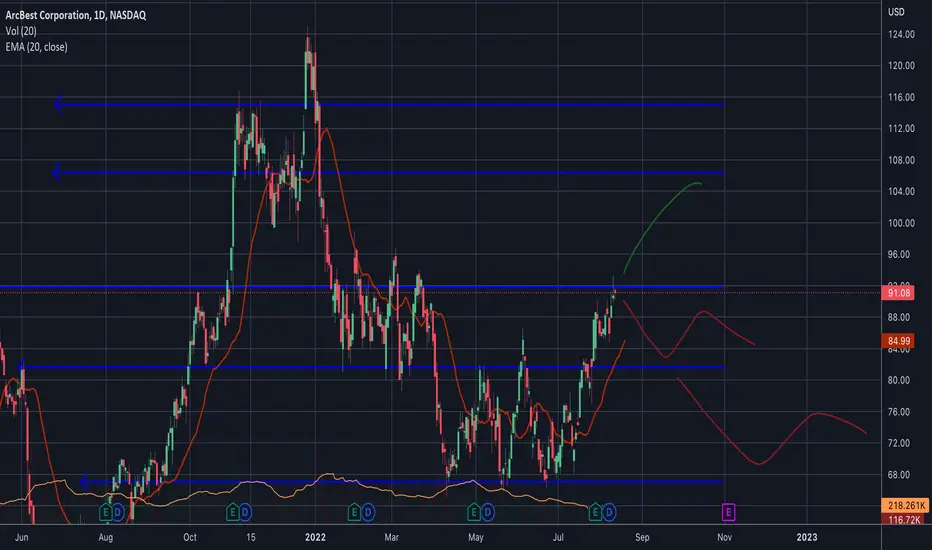This screenshot has width=932, height=550.
Task: Open the dividend D marker above 15
Action: coord(245,512)
